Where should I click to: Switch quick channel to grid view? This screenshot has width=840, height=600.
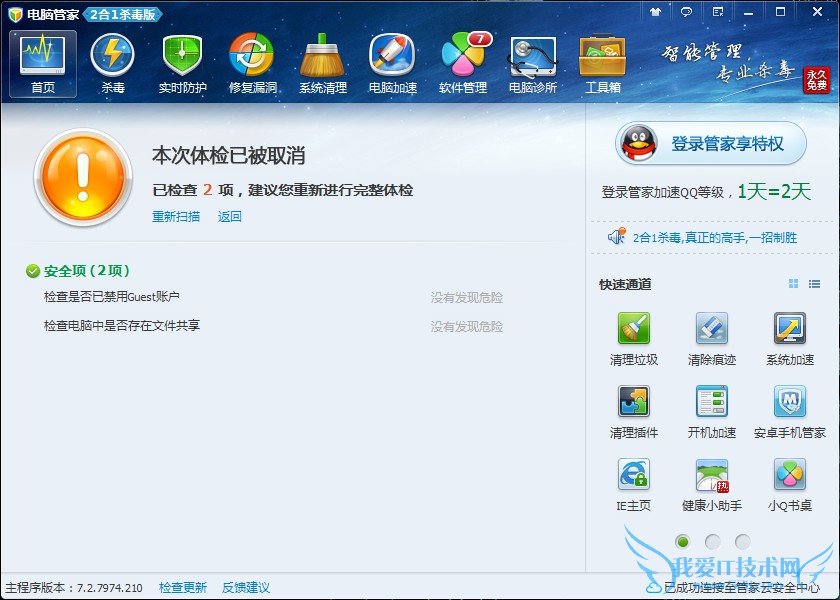pos(793,284)
